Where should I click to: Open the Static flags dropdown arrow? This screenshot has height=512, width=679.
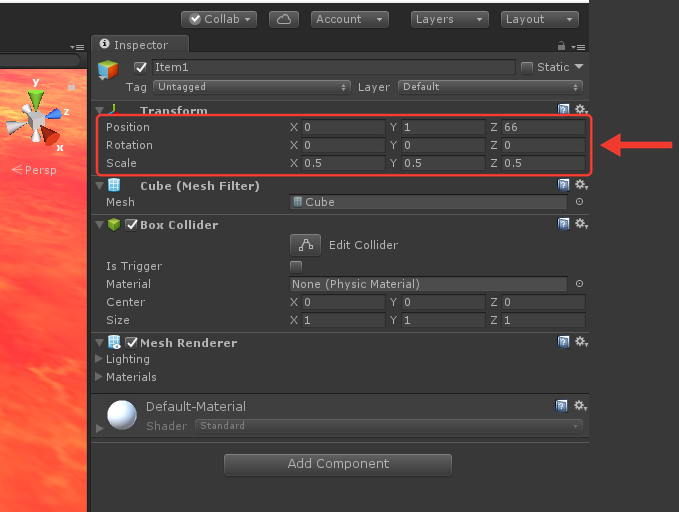tap(579, 67)
